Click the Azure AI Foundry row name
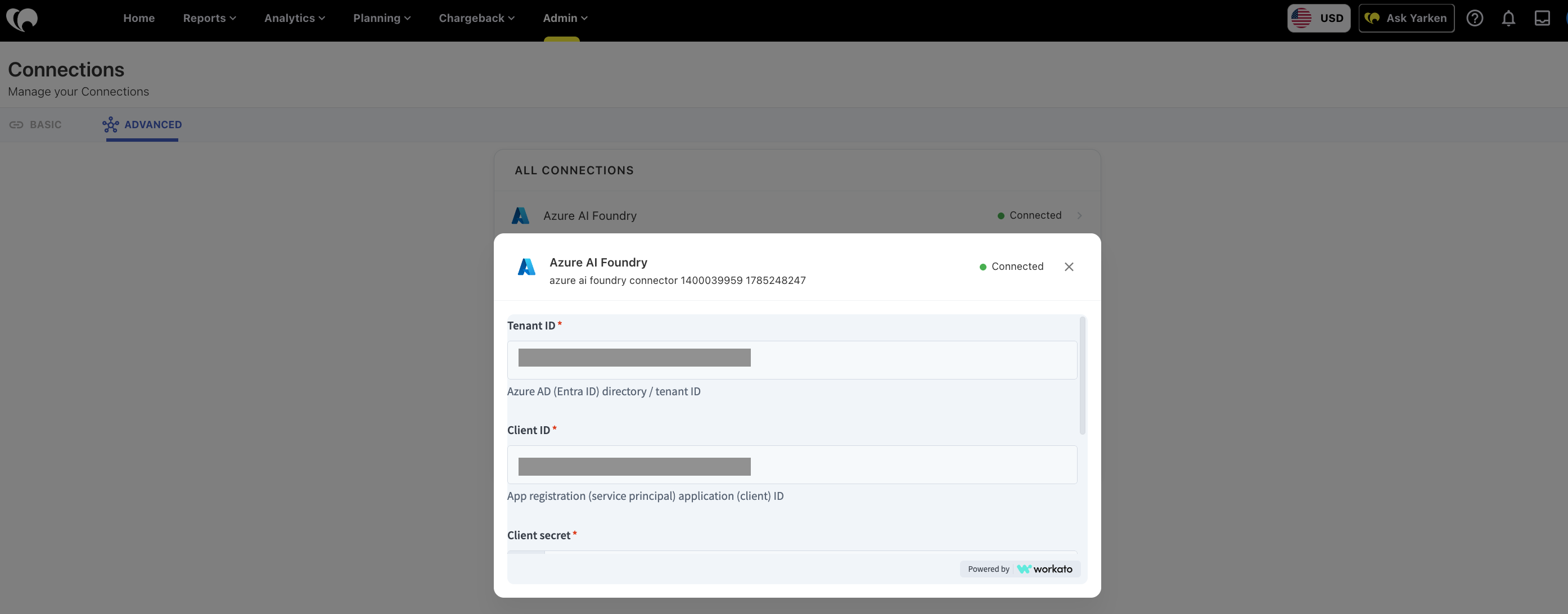Screen dimensions: 1568x614 [590, 216]
